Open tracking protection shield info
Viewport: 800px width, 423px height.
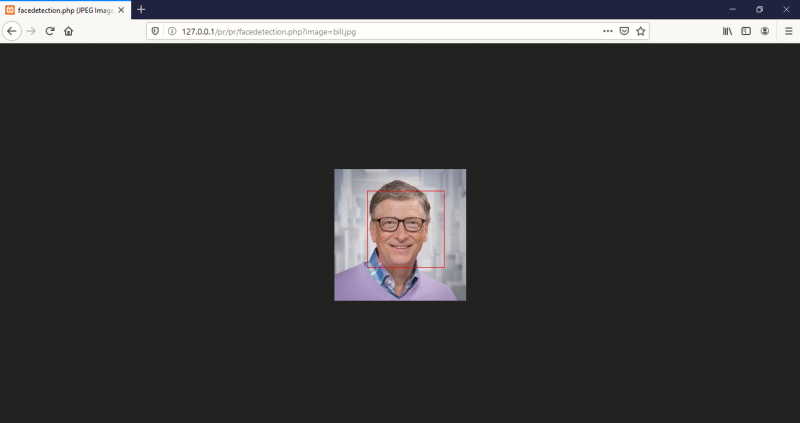click(155, 31)
